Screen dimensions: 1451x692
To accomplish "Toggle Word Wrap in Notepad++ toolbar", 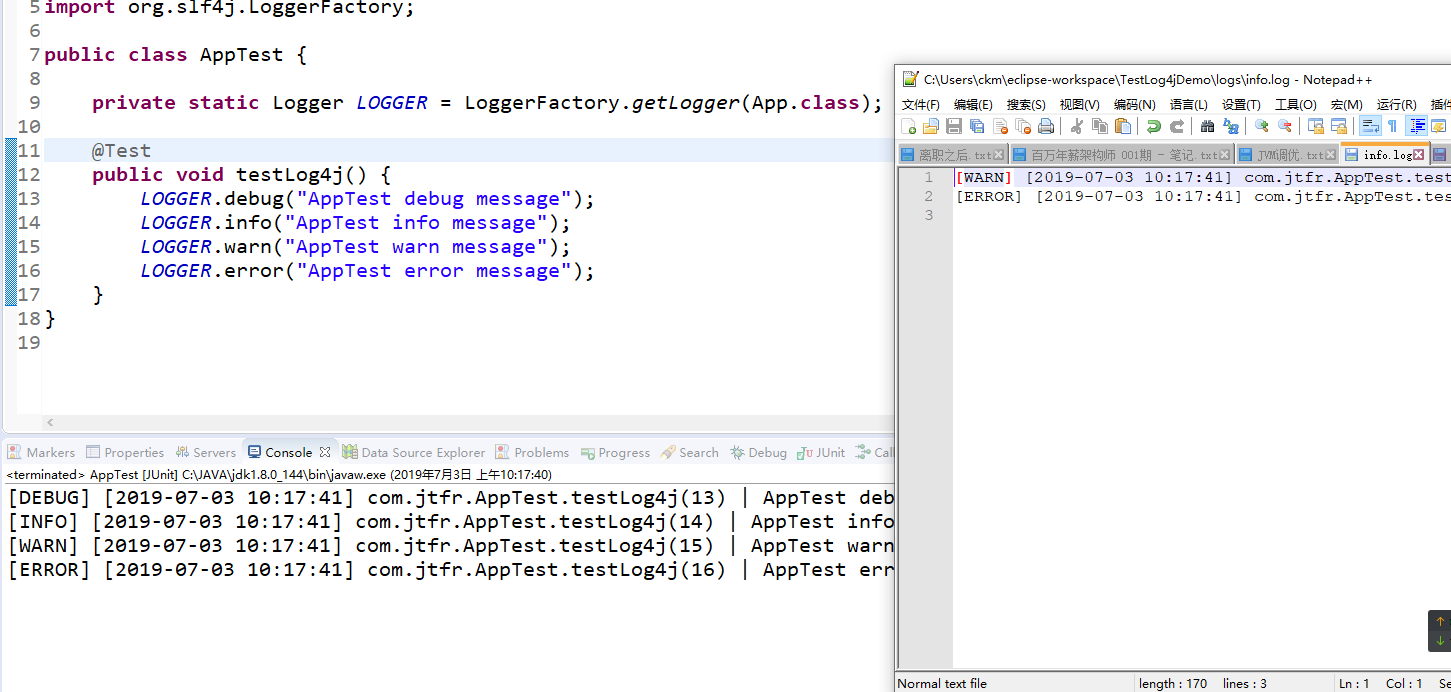I will click(1370, 126).
